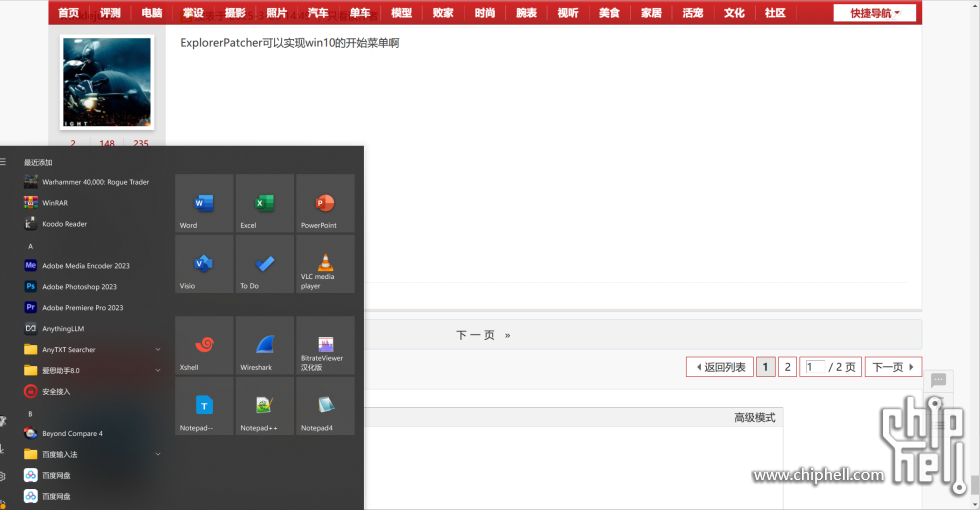Launch Excel from the start menu tiles
The image size is (980, 510).
[265, 203]
